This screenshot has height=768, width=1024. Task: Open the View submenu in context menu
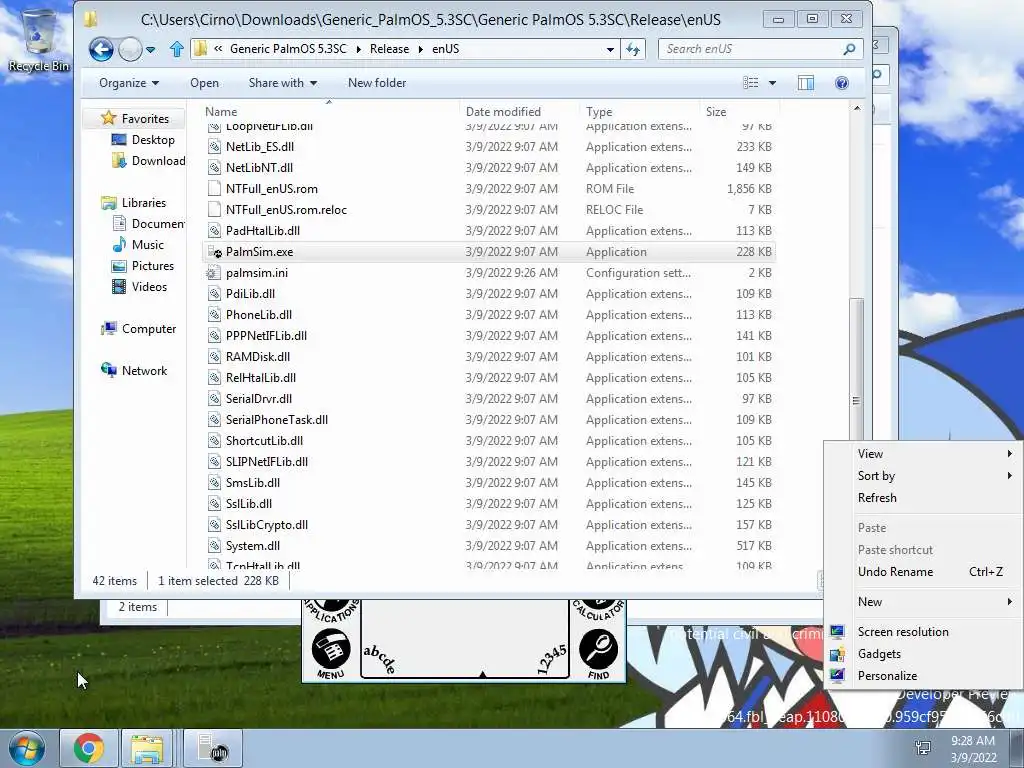tap(923, 454)
